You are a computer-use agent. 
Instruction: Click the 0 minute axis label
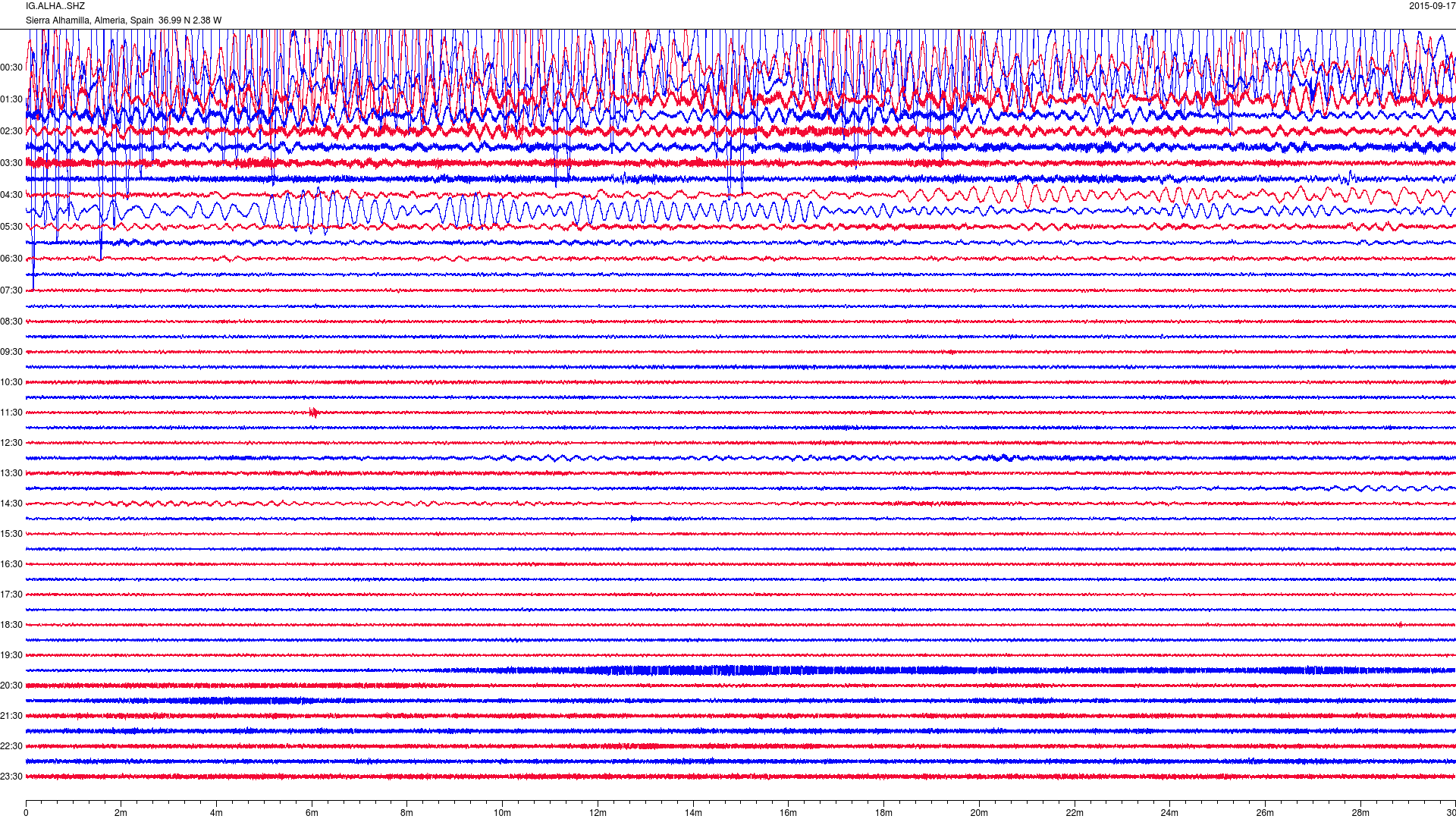(26, 813)
